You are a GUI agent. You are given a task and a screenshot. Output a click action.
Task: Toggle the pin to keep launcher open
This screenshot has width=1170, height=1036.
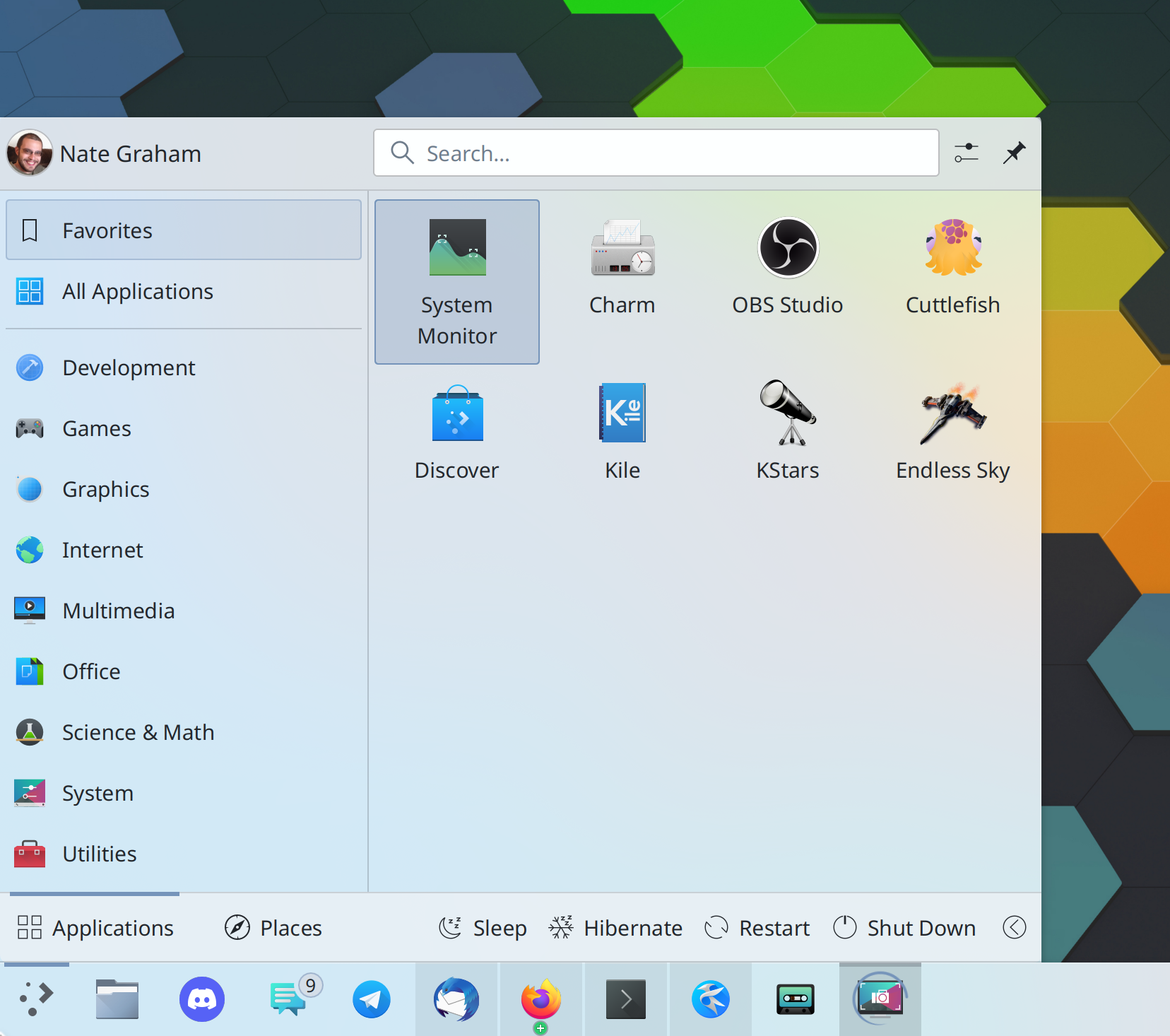tap(1014, 153)
